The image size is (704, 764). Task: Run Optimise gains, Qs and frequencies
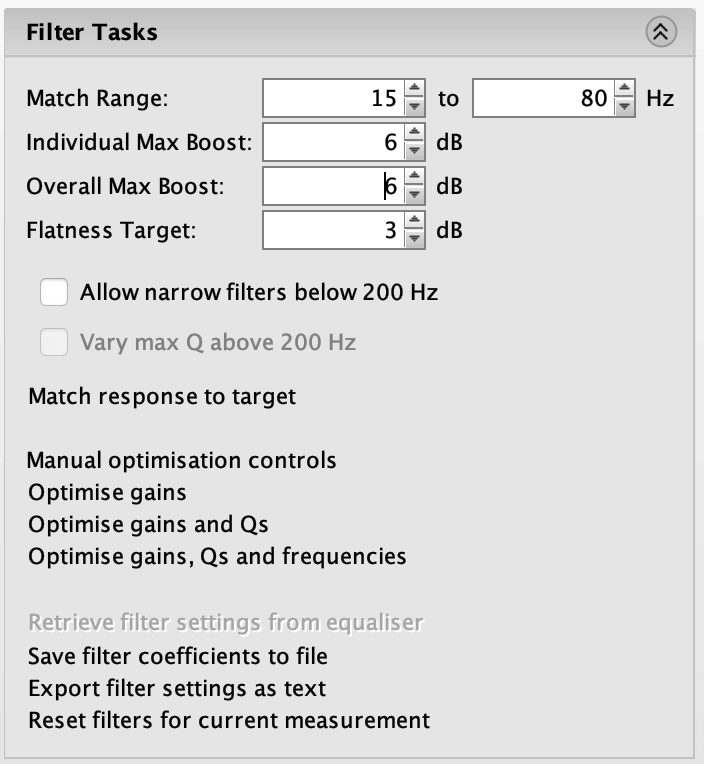pyautogui.click(x=217, y=556)
